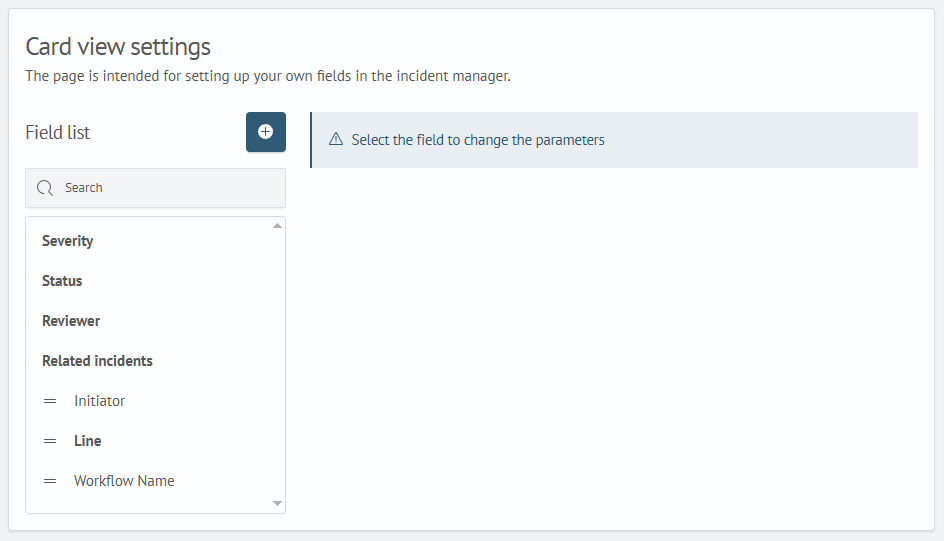The height and width of the screenshot is (541, 944).
Task: Click the Workflow Name drag handle icon
Action: pos(50,481)
